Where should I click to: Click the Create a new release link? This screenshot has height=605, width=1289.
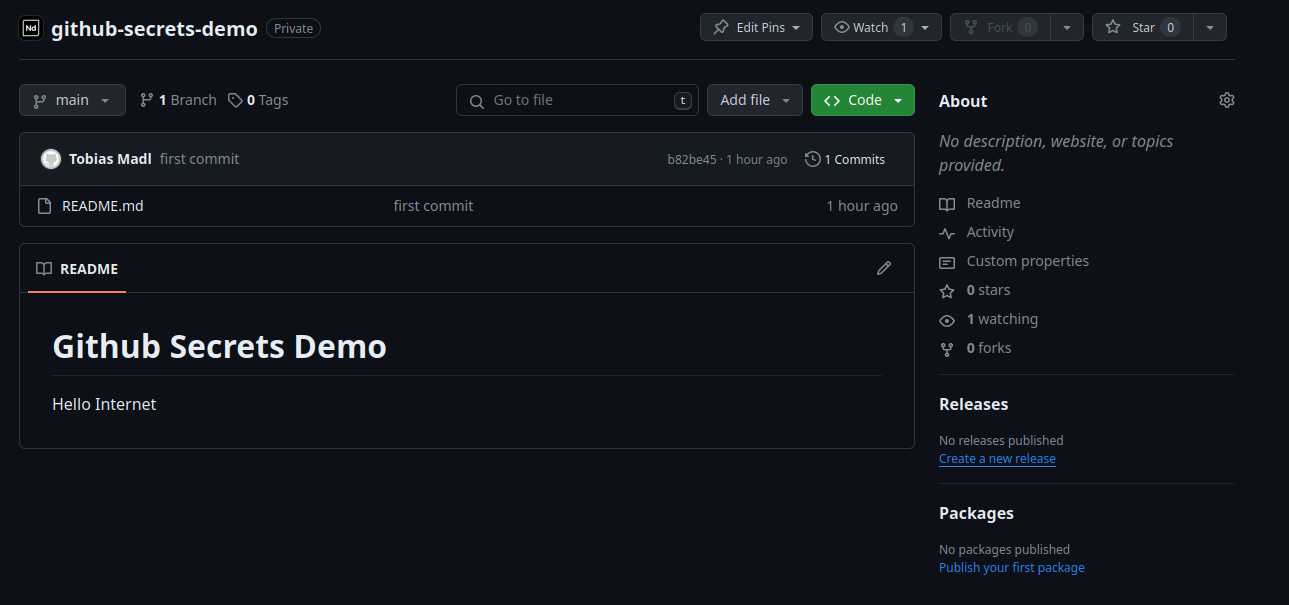click(997, 458)
